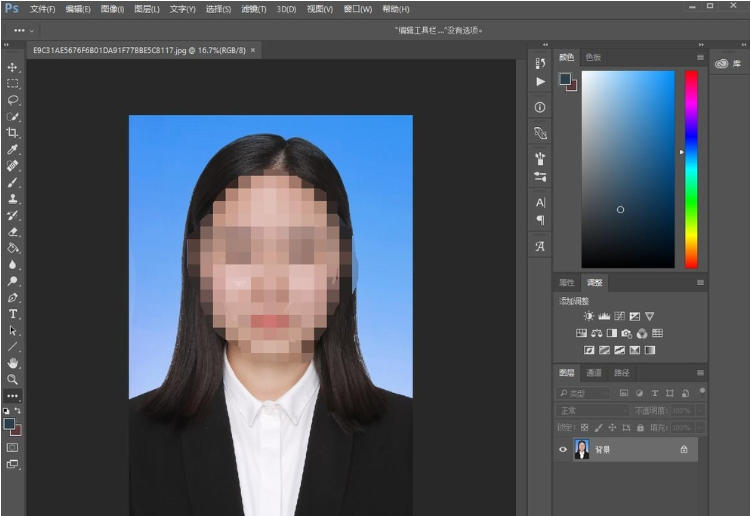Switch to the 色板 tab

(593, 57)
